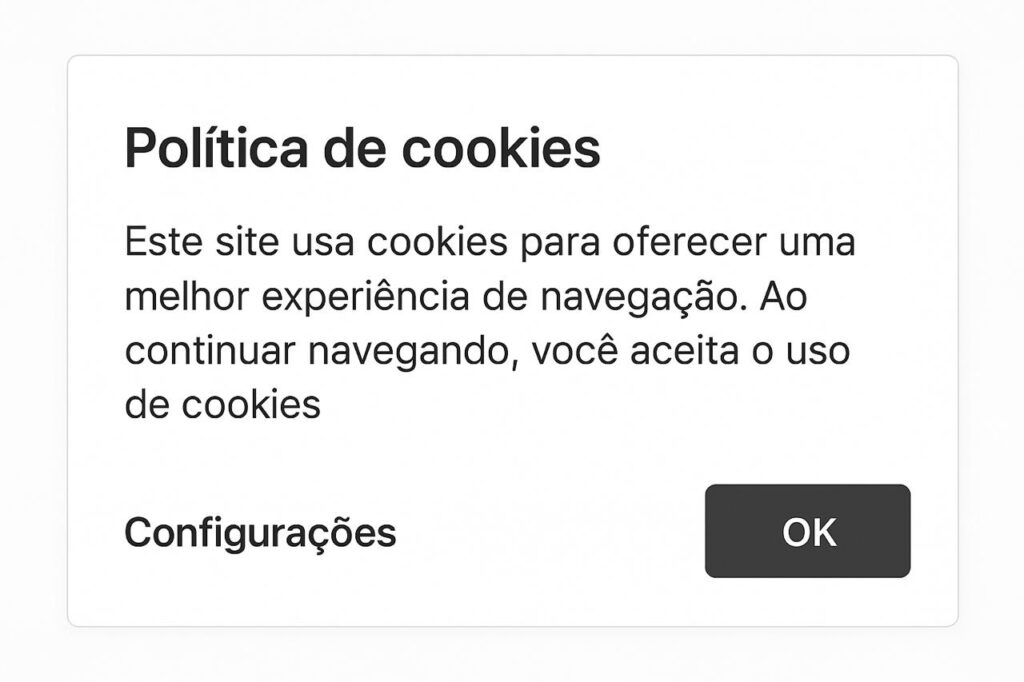1024x682 pixels.
Task: Open the Configurações link
Action: (260, 532)
